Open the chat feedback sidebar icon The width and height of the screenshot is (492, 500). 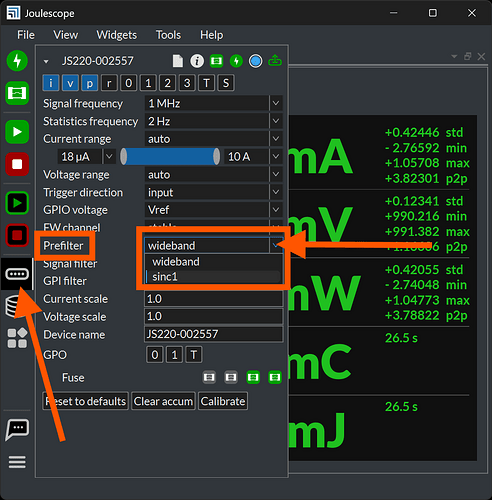[x=17, y=430]
